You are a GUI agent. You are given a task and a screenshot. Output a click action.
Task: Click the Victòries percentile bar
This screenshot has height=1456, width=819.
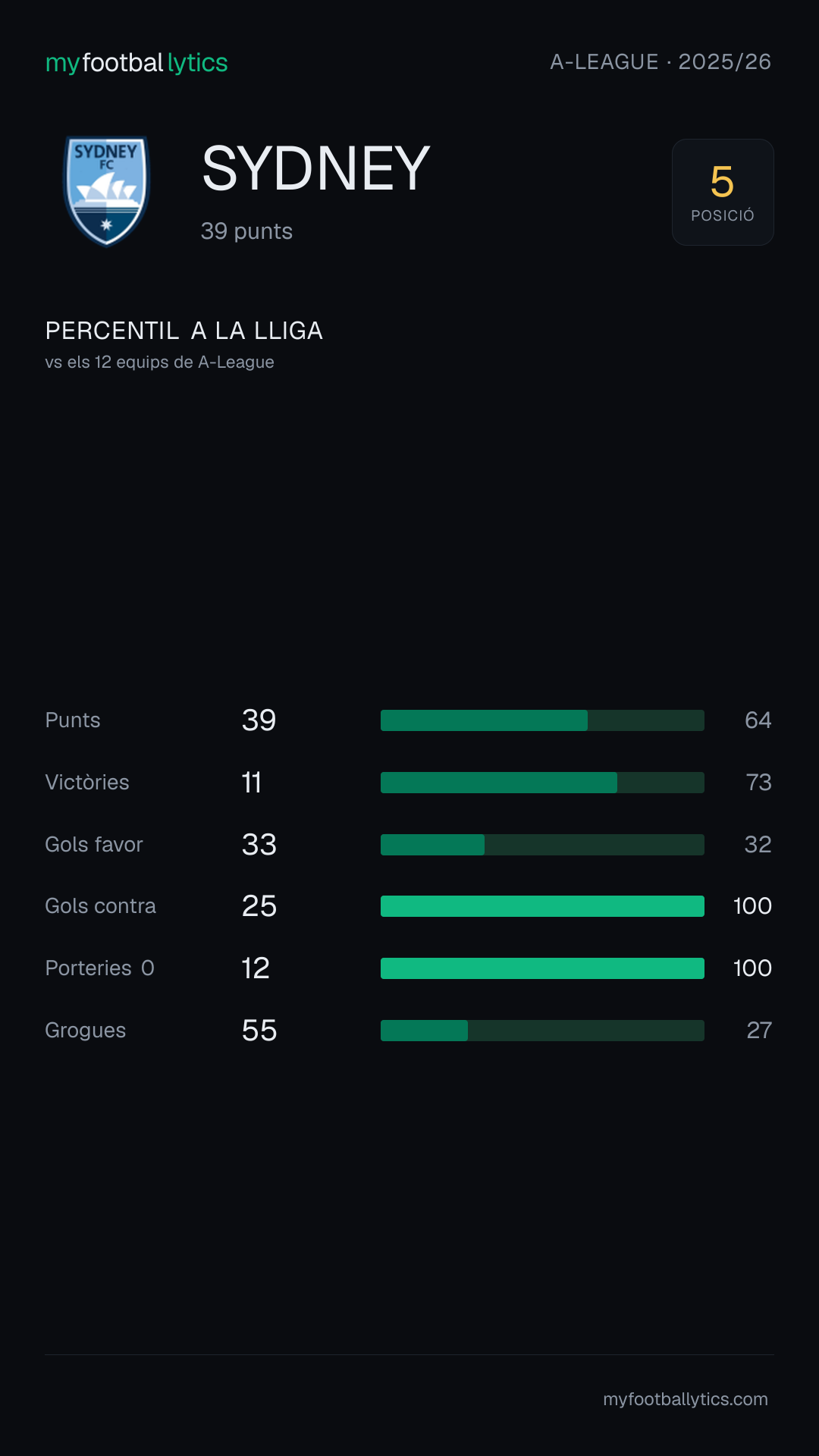click(542, 783)
